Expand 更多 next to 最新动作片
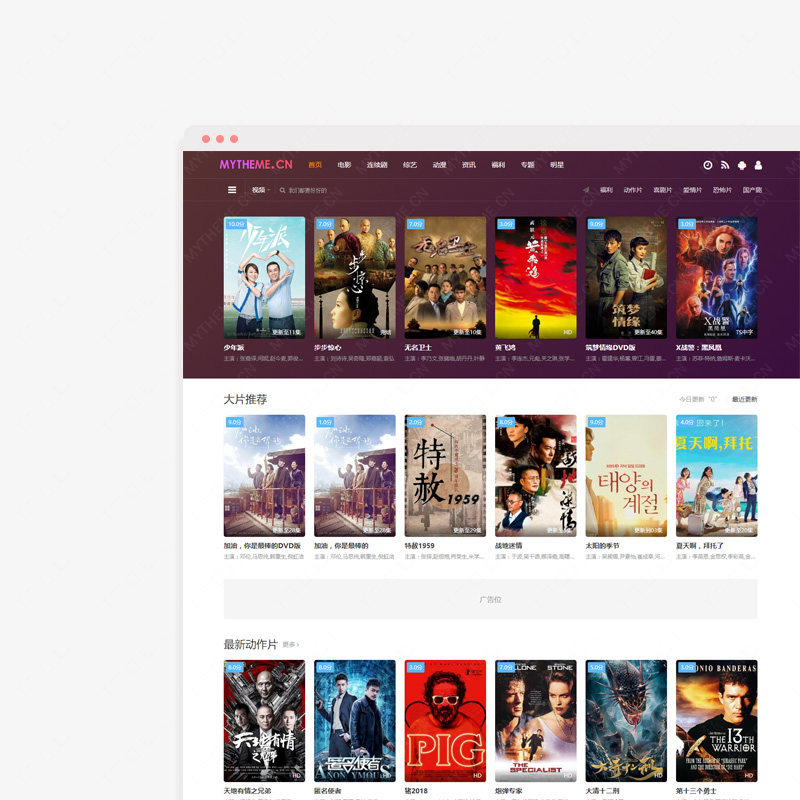Image resolution: width=800 pixels, height=800 pixels. (x=290, y=645)
